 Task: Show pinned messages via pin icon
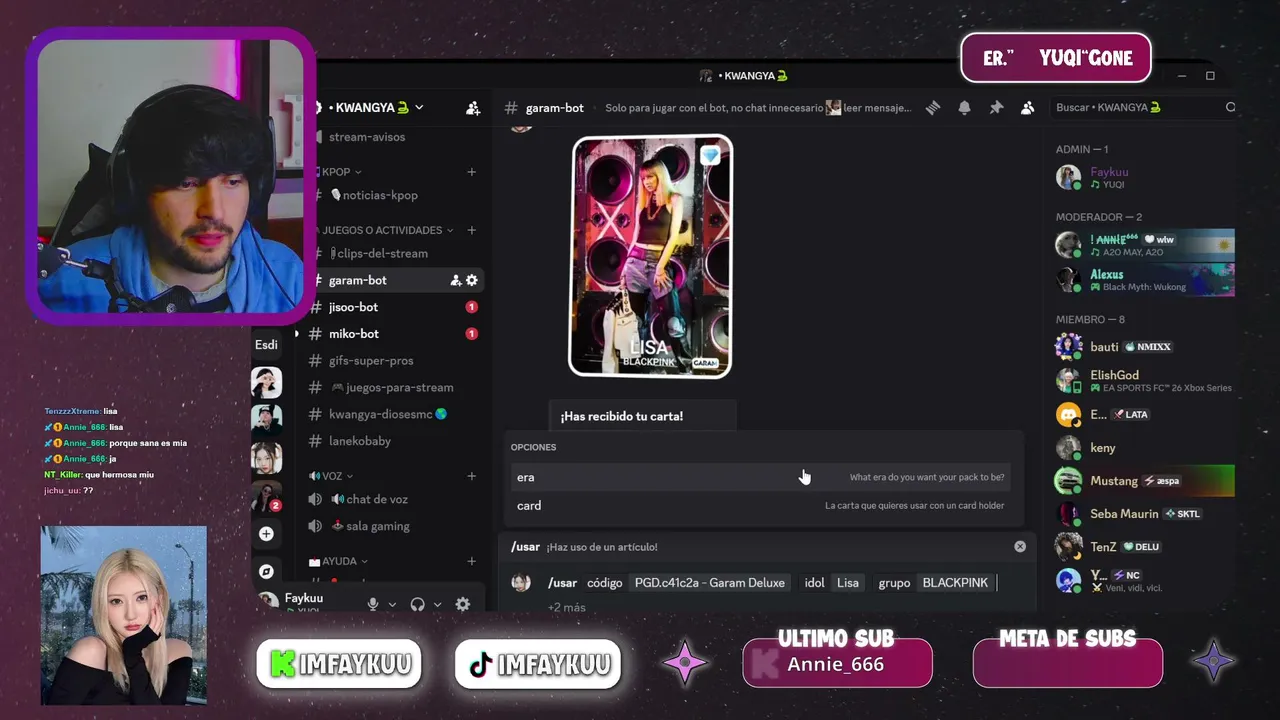pyautogui.click(x=996, y=108)
